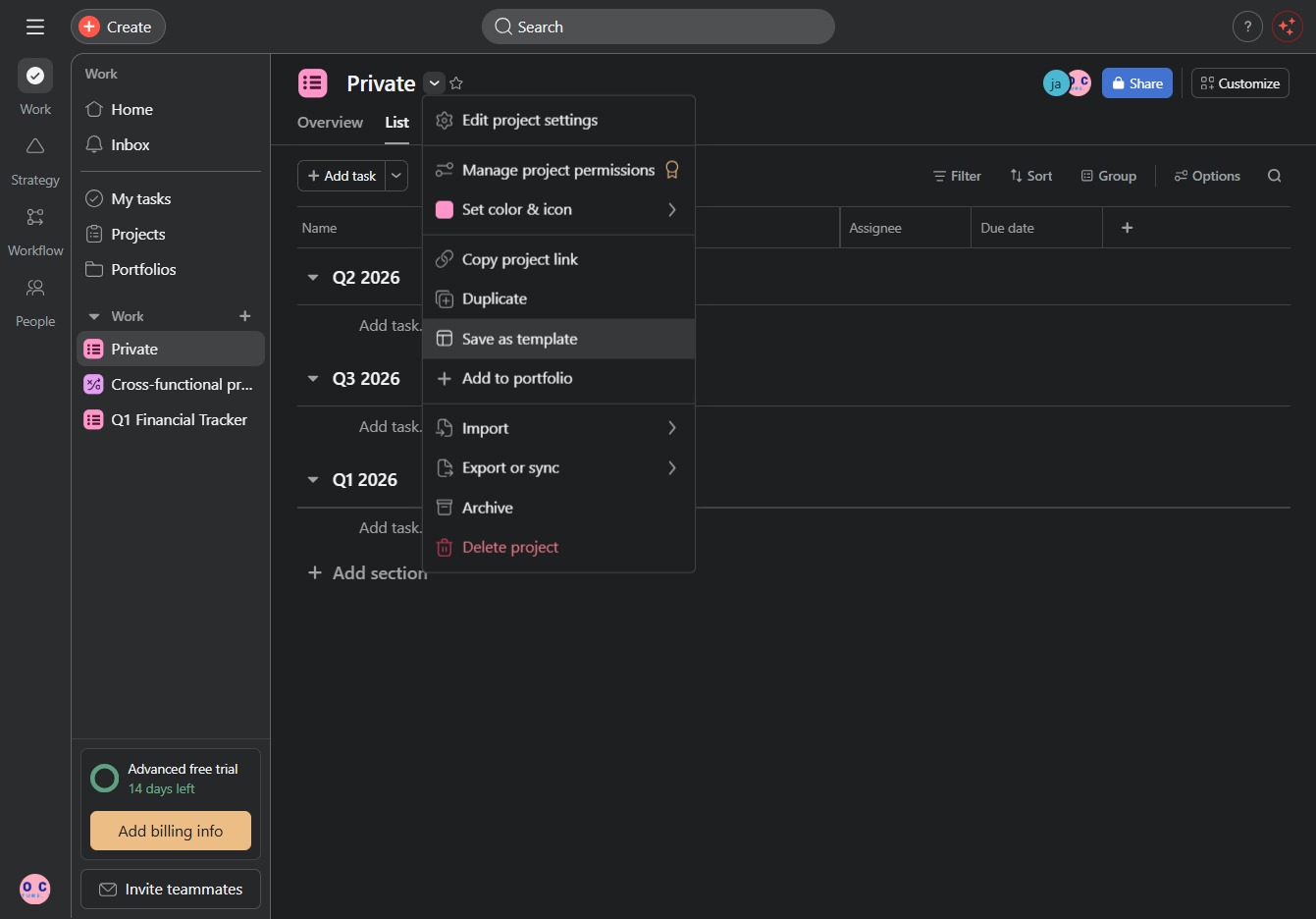The height and width of the screenshot is (919, 1316).
Task: Open the Sort options
Action: pyautogui.click(x=1030, y=176)
